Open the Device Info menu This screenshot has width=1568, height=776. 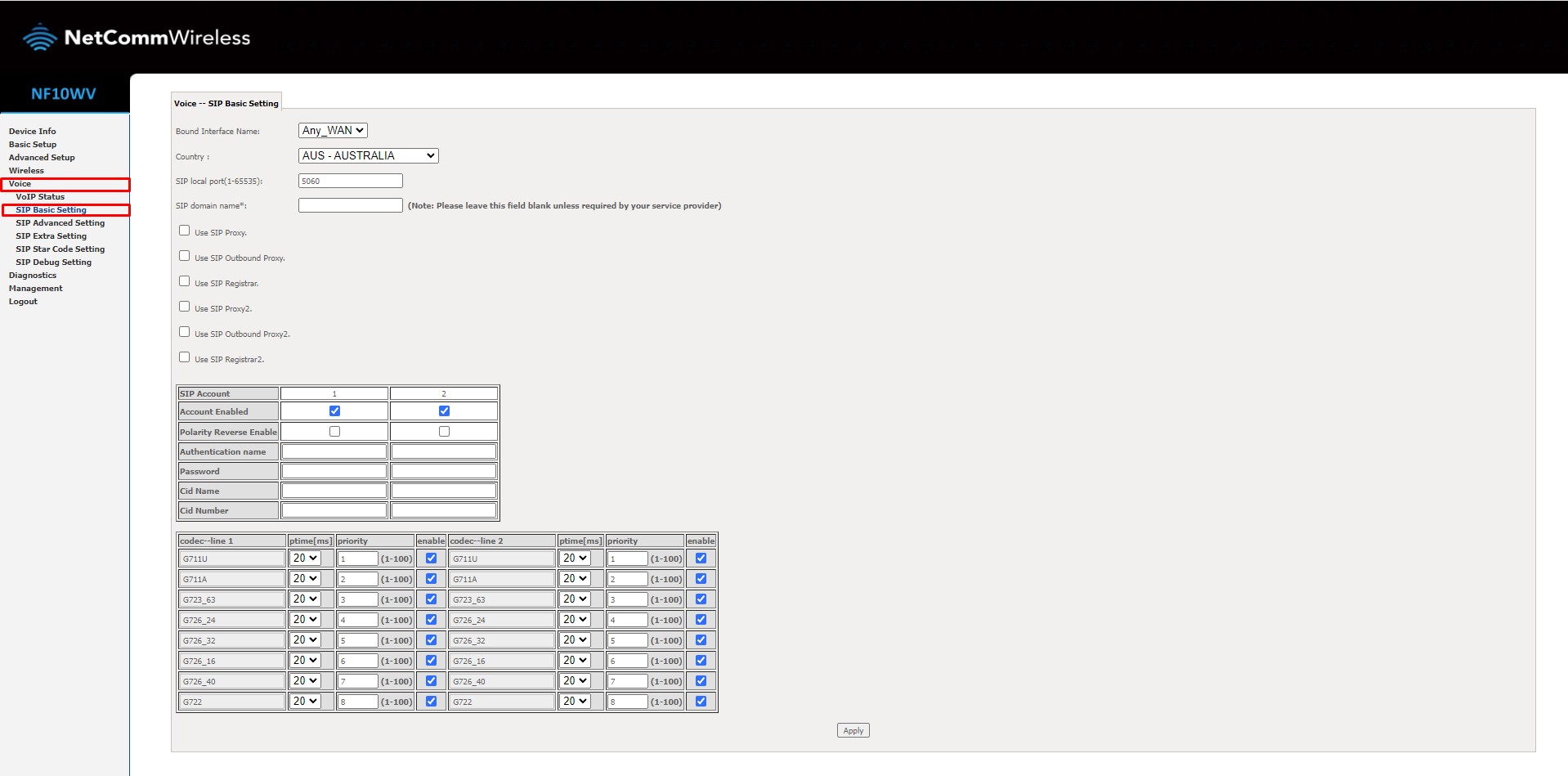point(33,131)
